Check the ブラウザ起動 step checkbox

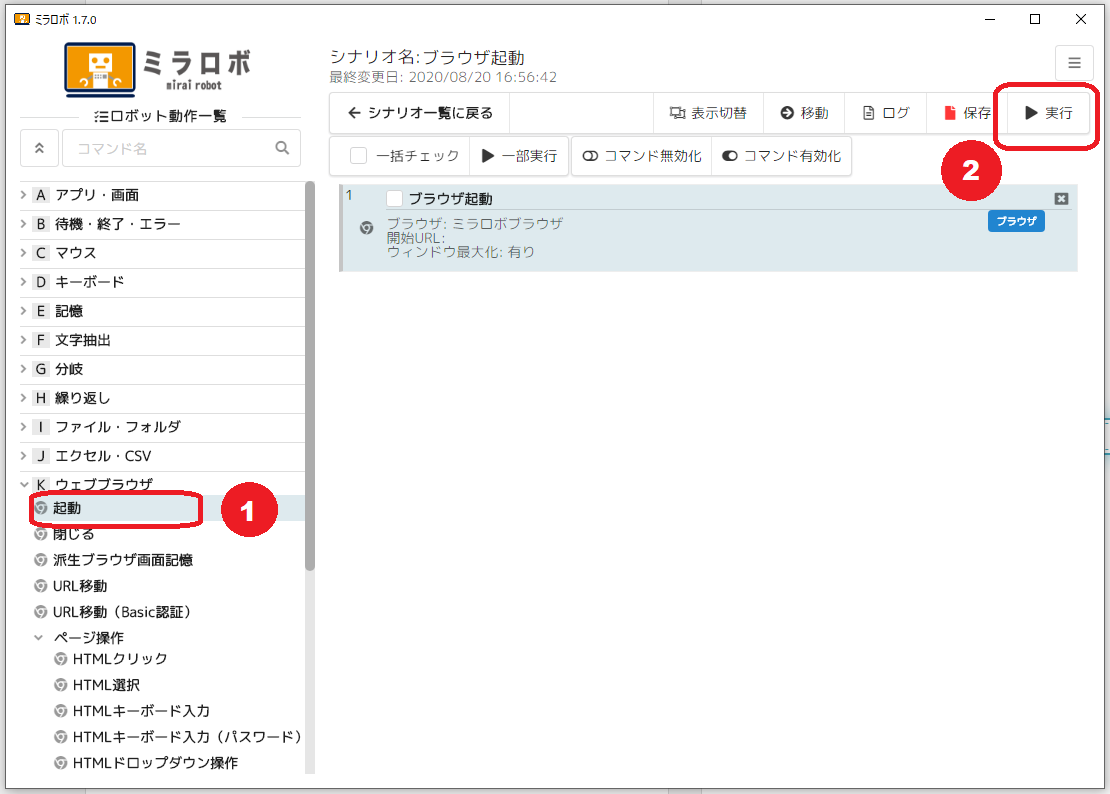point(394,199)
